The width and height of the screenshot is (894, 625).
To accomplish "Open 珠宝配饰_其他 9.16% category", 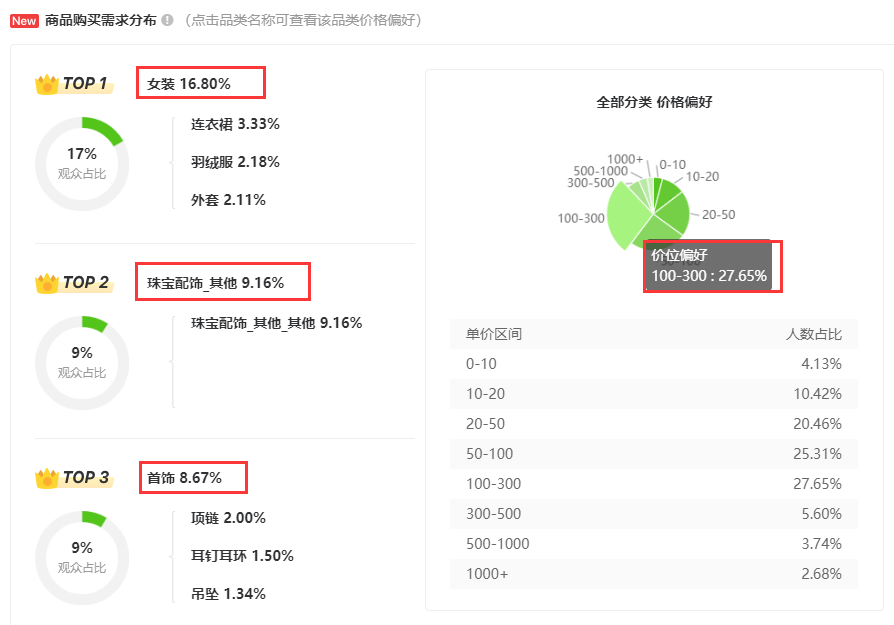I will pyautogui.click(x=216, y=283).
